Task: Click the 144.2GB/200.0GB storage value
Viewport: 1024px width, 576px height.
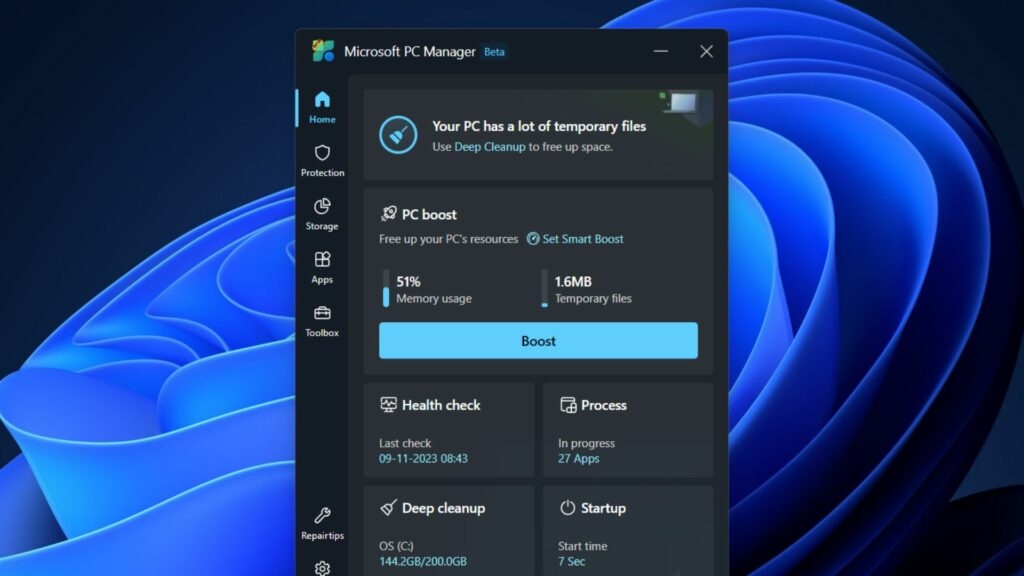Action: pos(421,561)
